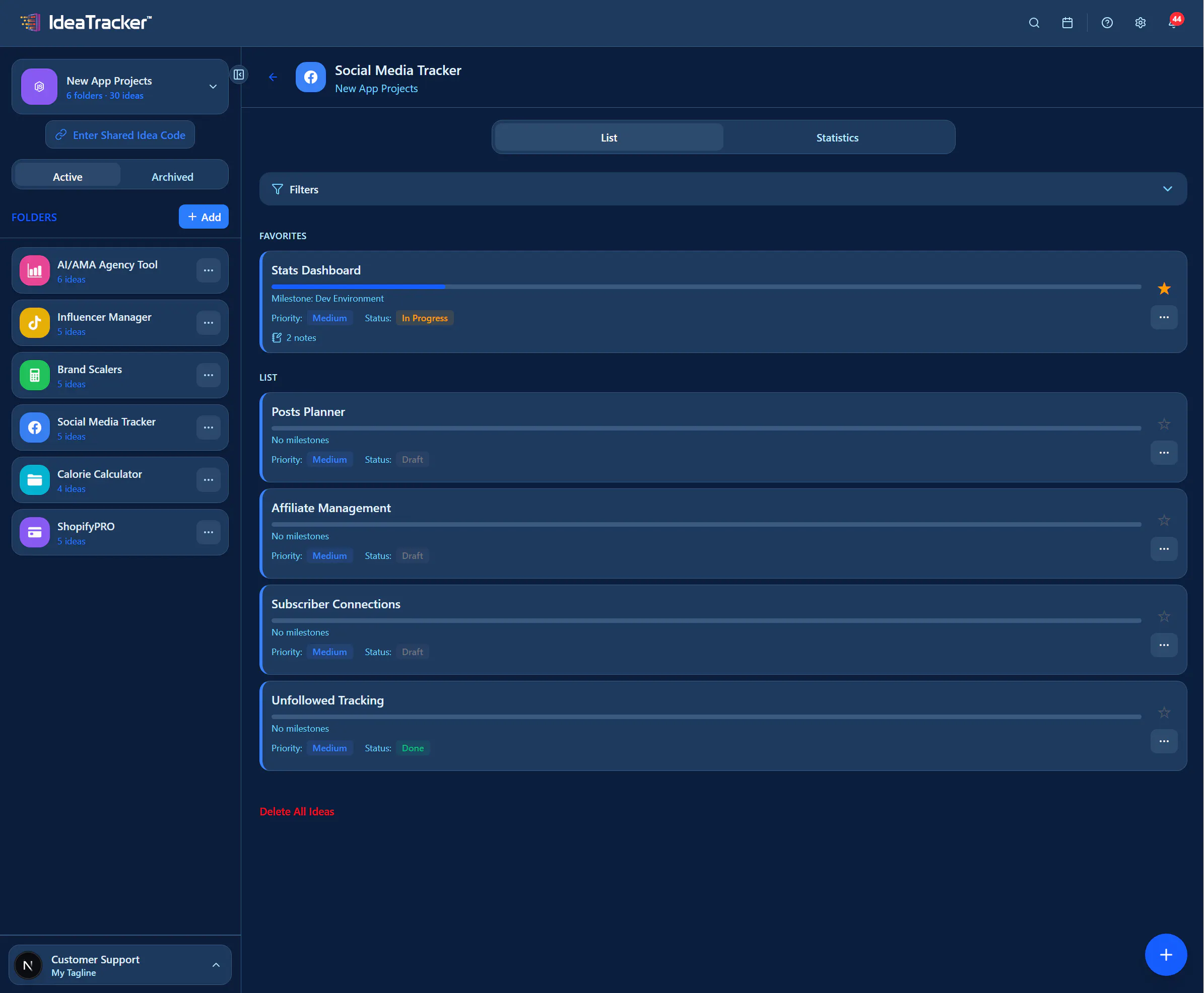The width and height of the screenshot is (1204, 993).
Task: Click the Brand Scalers calculator icon
Action: click(34, 375)
